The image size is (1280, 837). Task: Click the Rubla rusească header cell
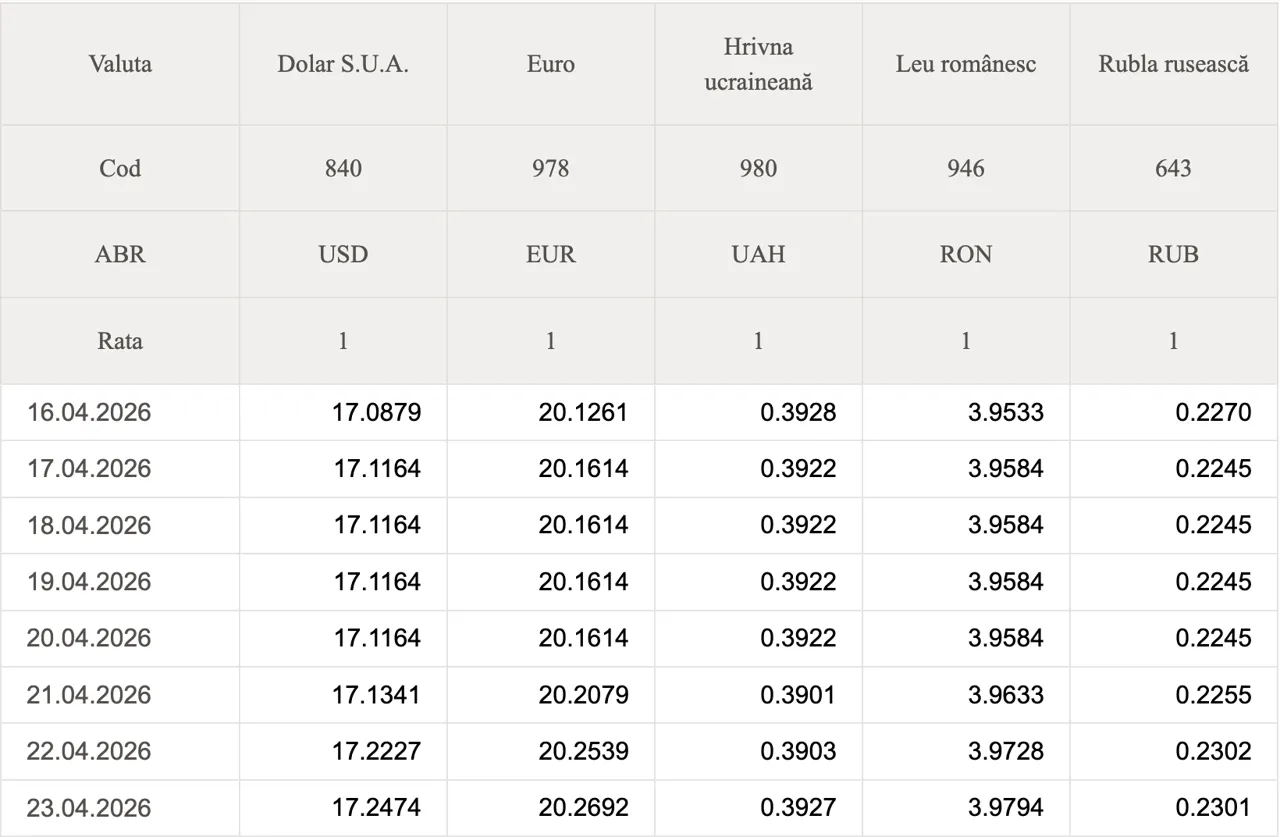tap(1173, 65)
